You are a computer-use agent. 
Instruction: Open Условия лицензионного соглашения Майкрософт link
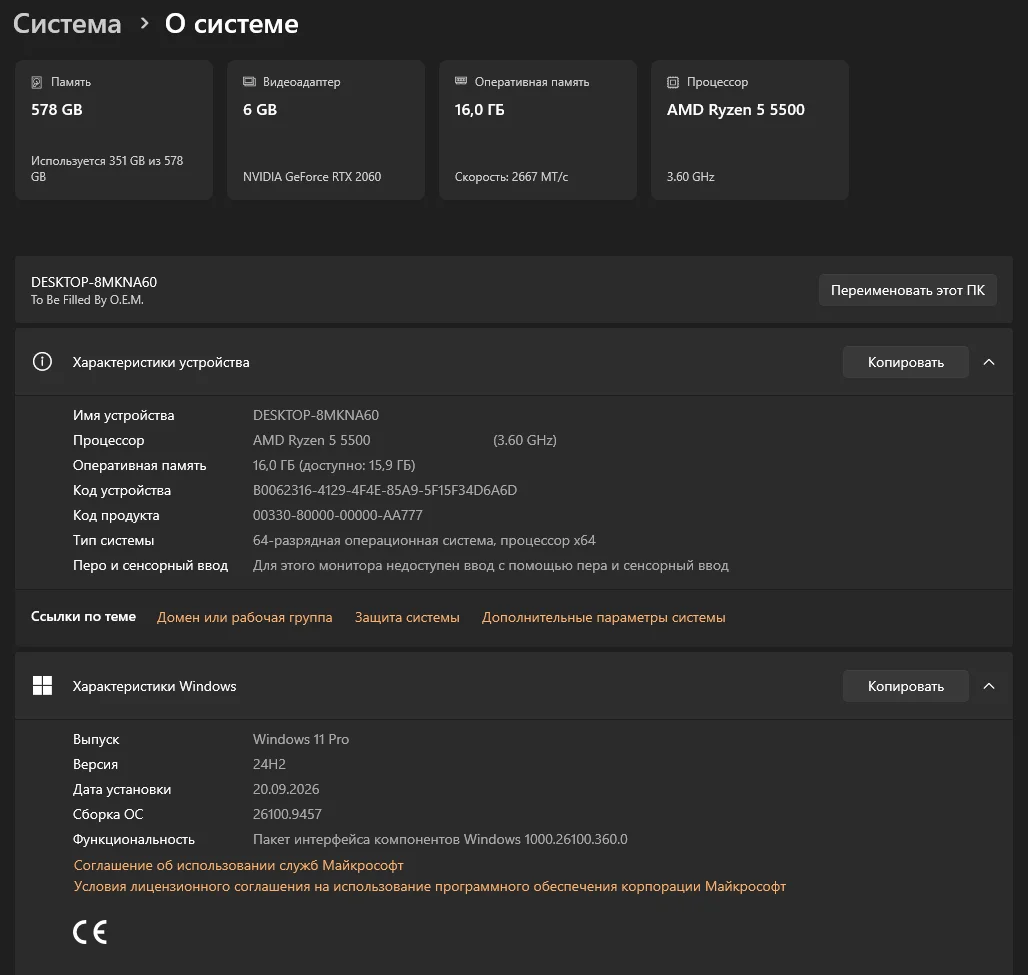point(429,886)
